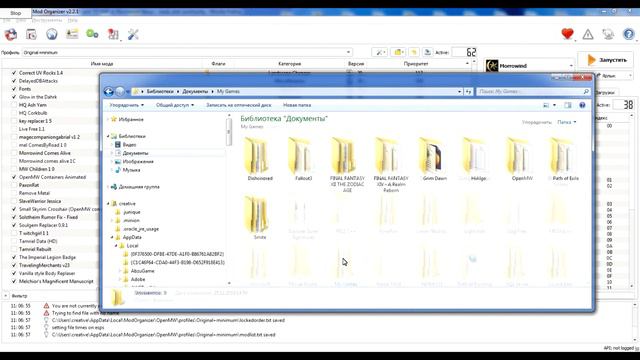Click the Explorer help icon

pos(582,105)
